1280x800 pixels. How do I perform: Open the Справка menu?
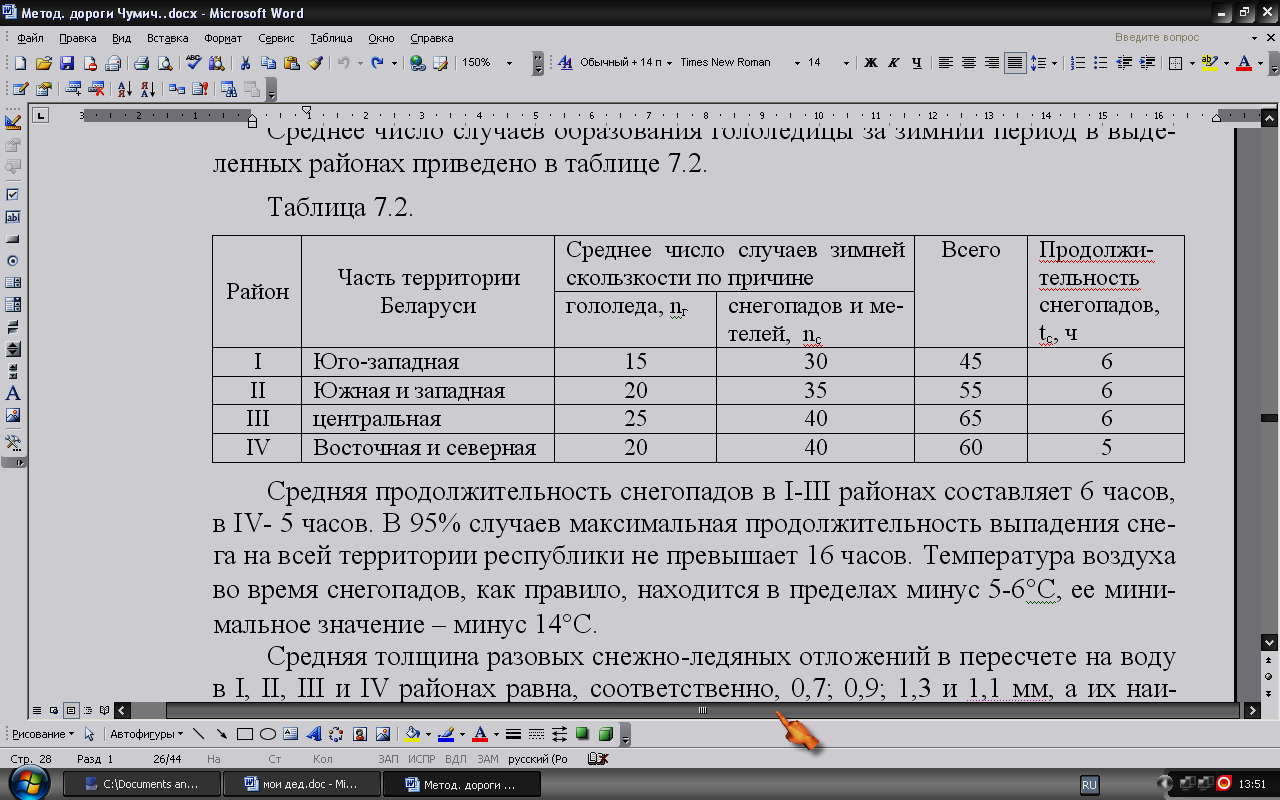tap(432, 38)
